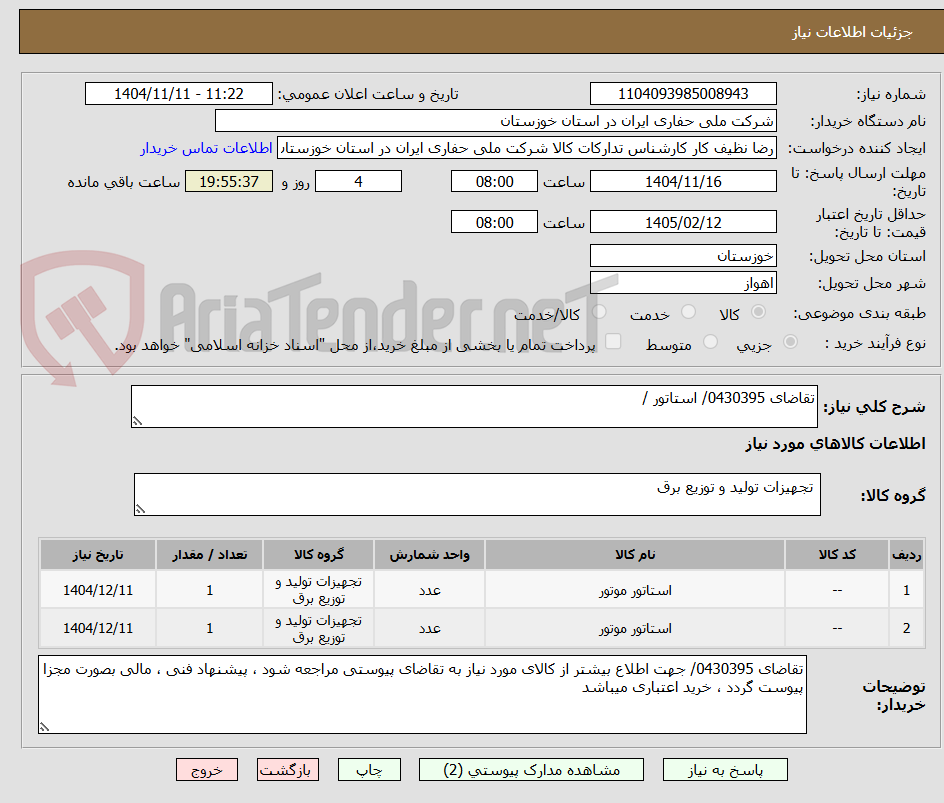Select the کالا/خدمت radio button
Viewport: 944px width, 803px height.
(599, 311)
